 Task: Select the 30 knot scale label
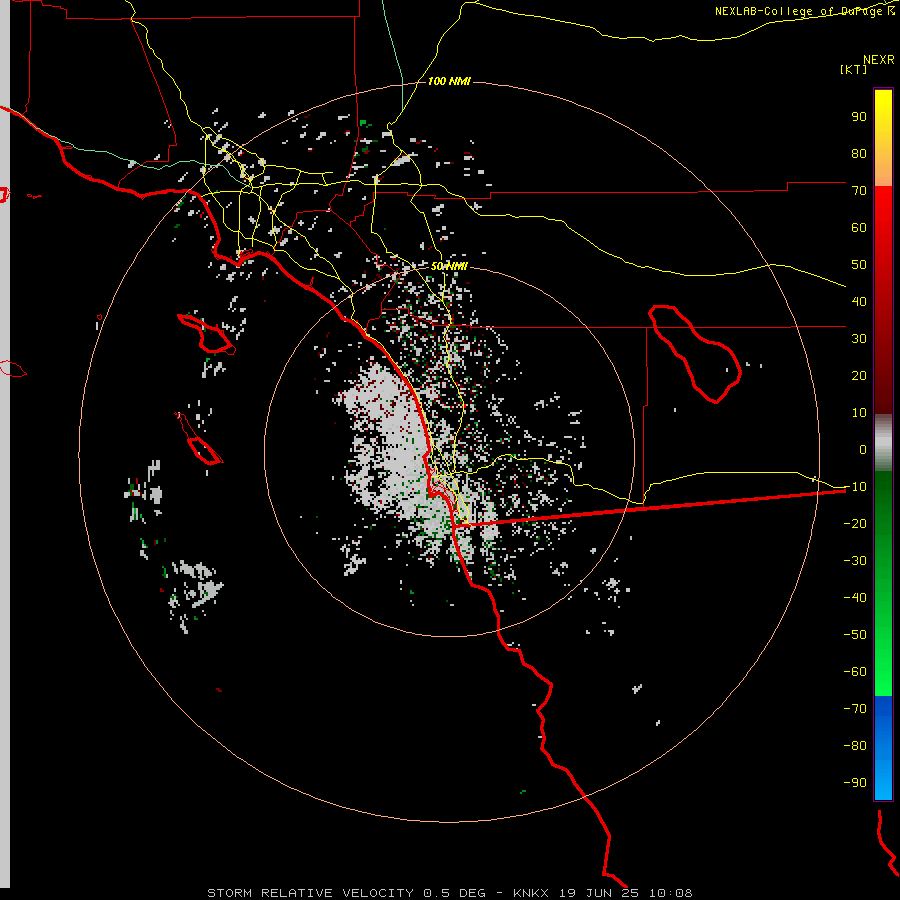[859, 339]
